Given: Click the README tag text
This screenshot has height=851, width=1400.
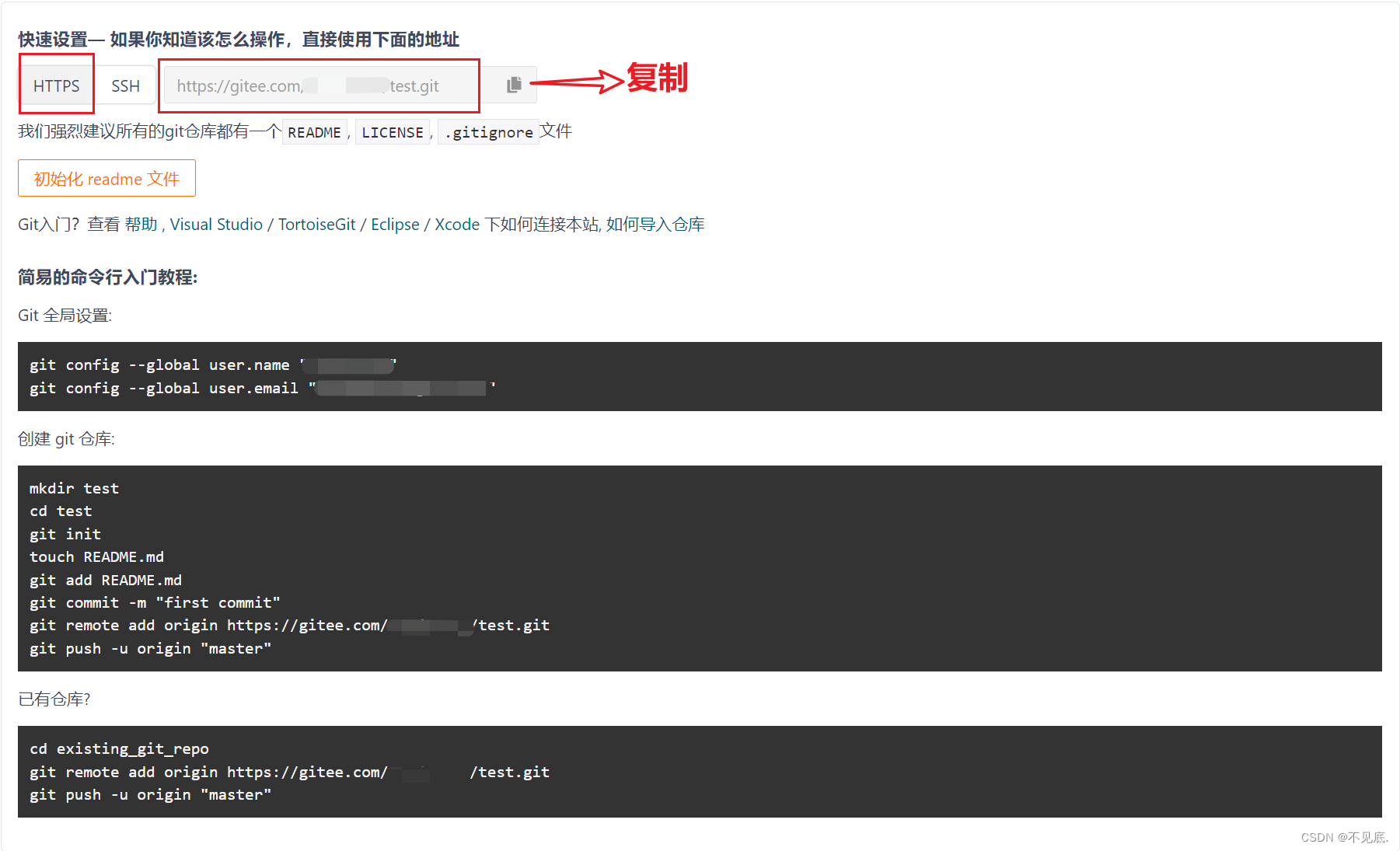Looking at the screenshot, I should click(314, 132).
